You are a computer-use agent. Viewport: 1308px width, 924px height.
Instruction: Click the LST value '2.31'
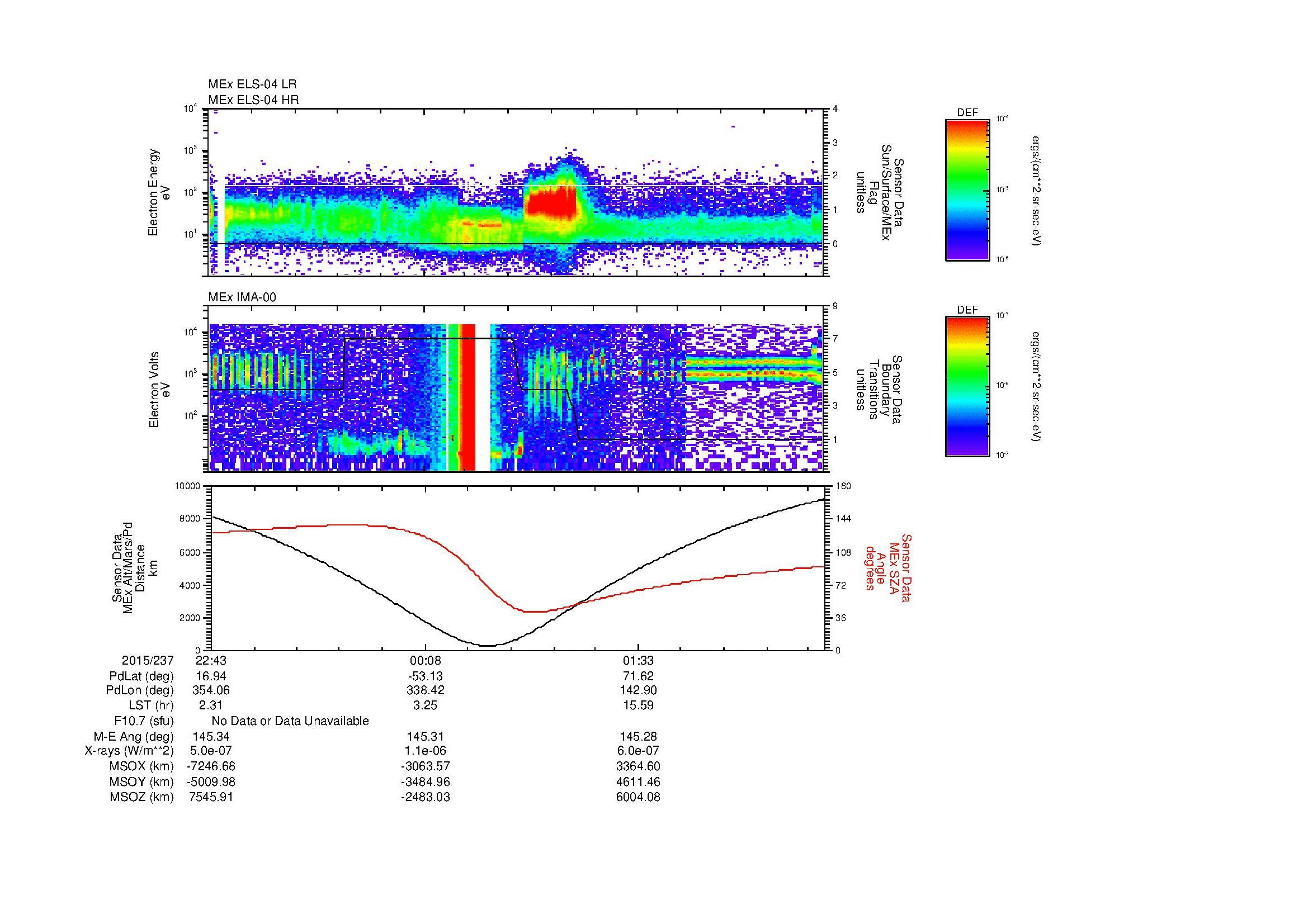pyautogui.click(x=211, y=705)
